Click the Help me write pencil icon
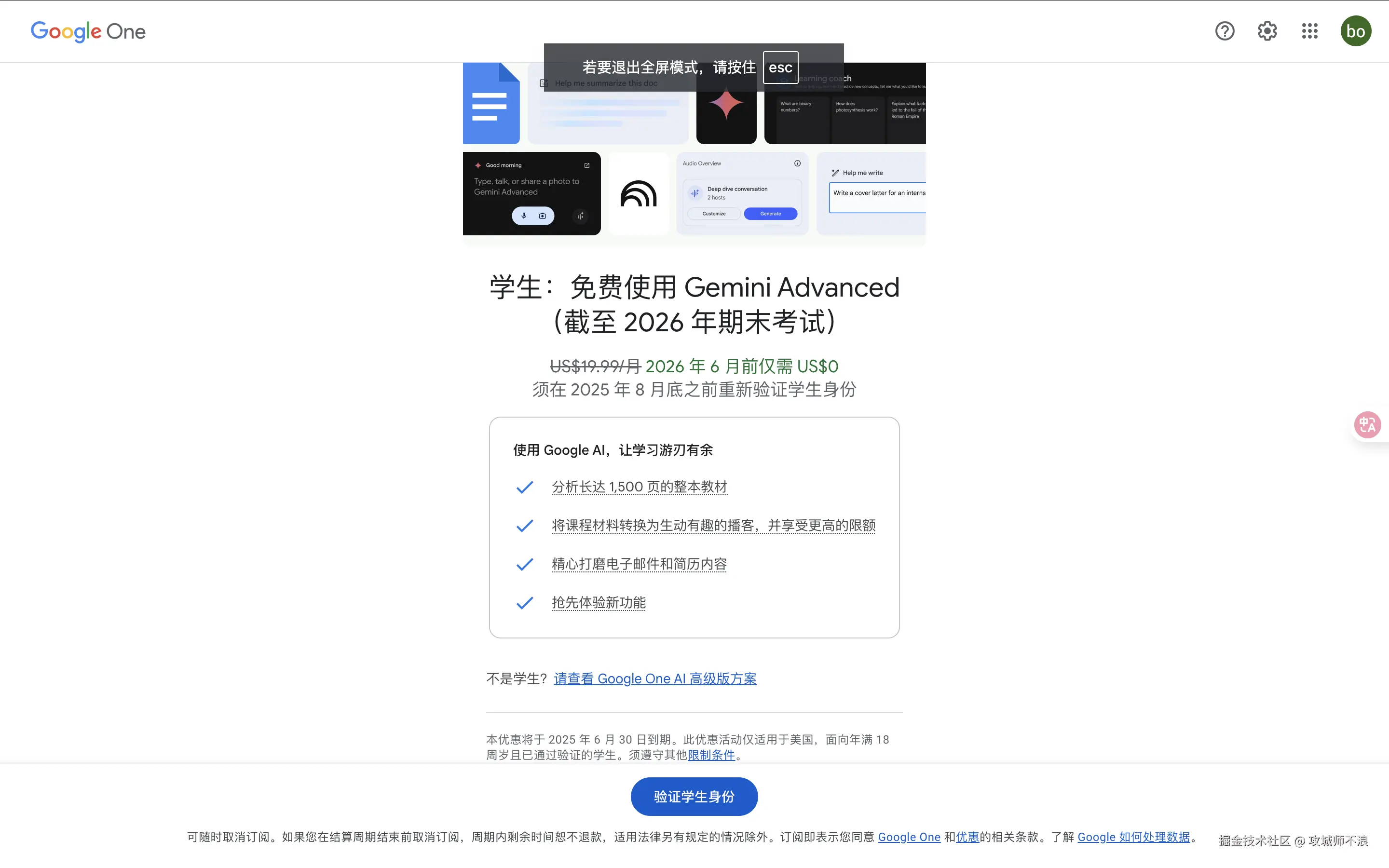Screen dimensions: 1389x868 click(x=835, y=172)
